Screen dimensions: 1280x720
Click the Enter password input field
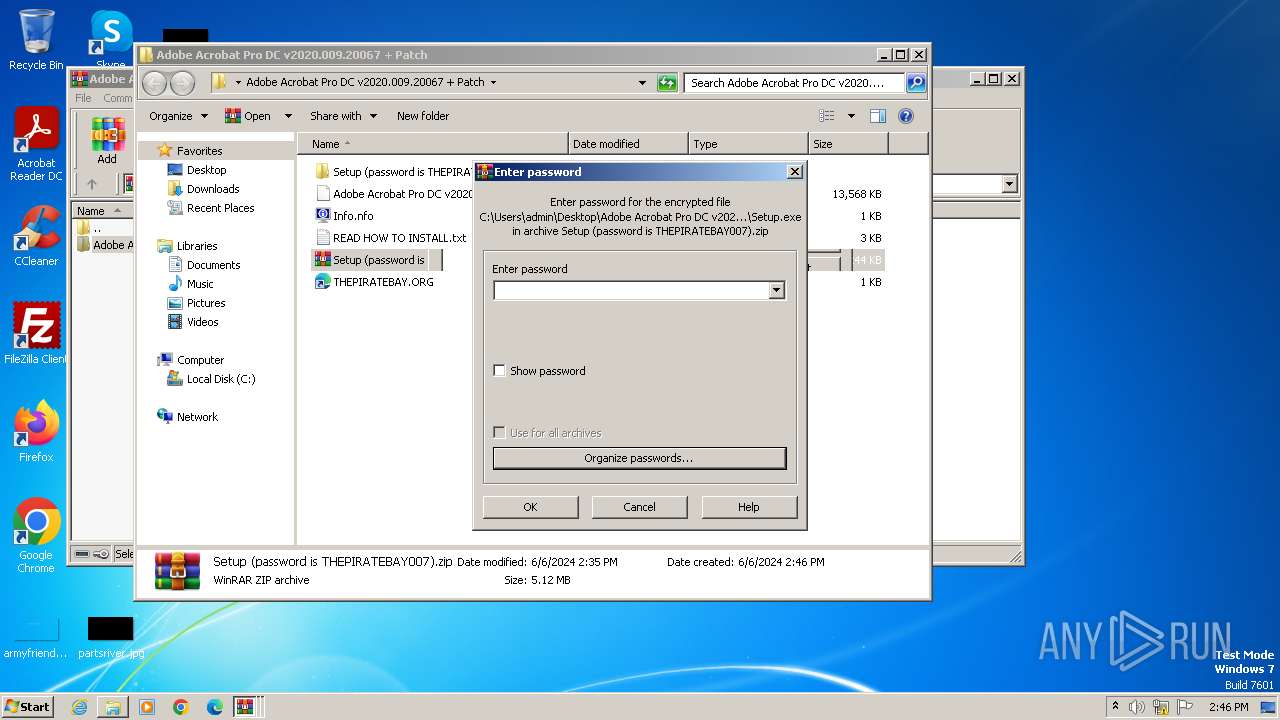click(x=631, y=290)
